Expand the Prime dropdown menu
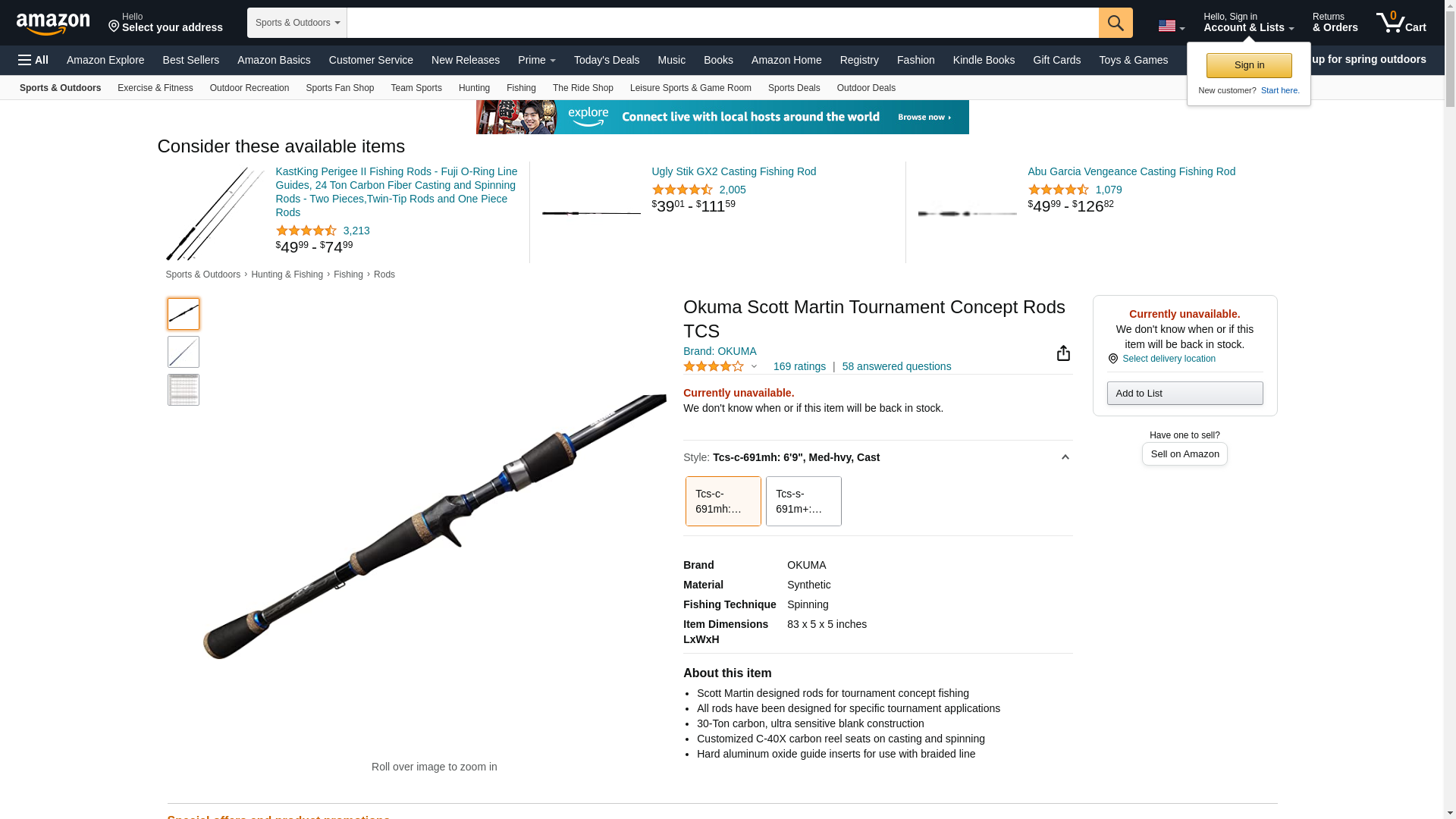Image resolution: width=1456 pixels, height=819 pixels. [x=537, y=60]
